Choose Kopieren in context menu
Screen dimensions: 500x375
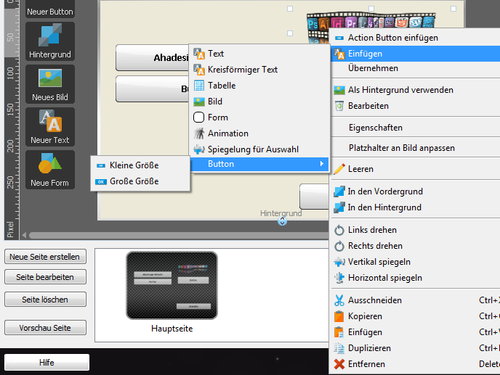click(415, 316)
